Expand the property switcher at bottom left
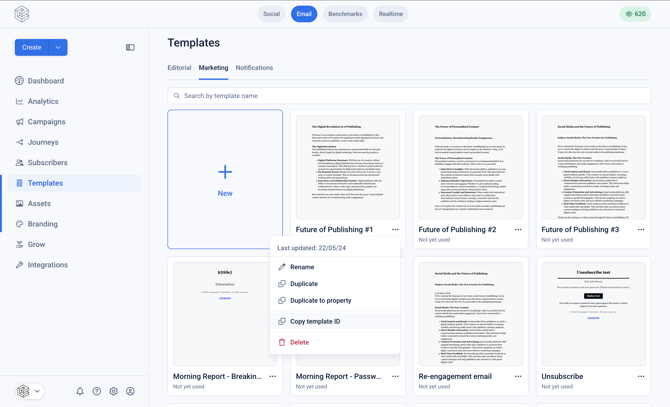This screenshot has height=407, width=670. [x=29, y=391]
